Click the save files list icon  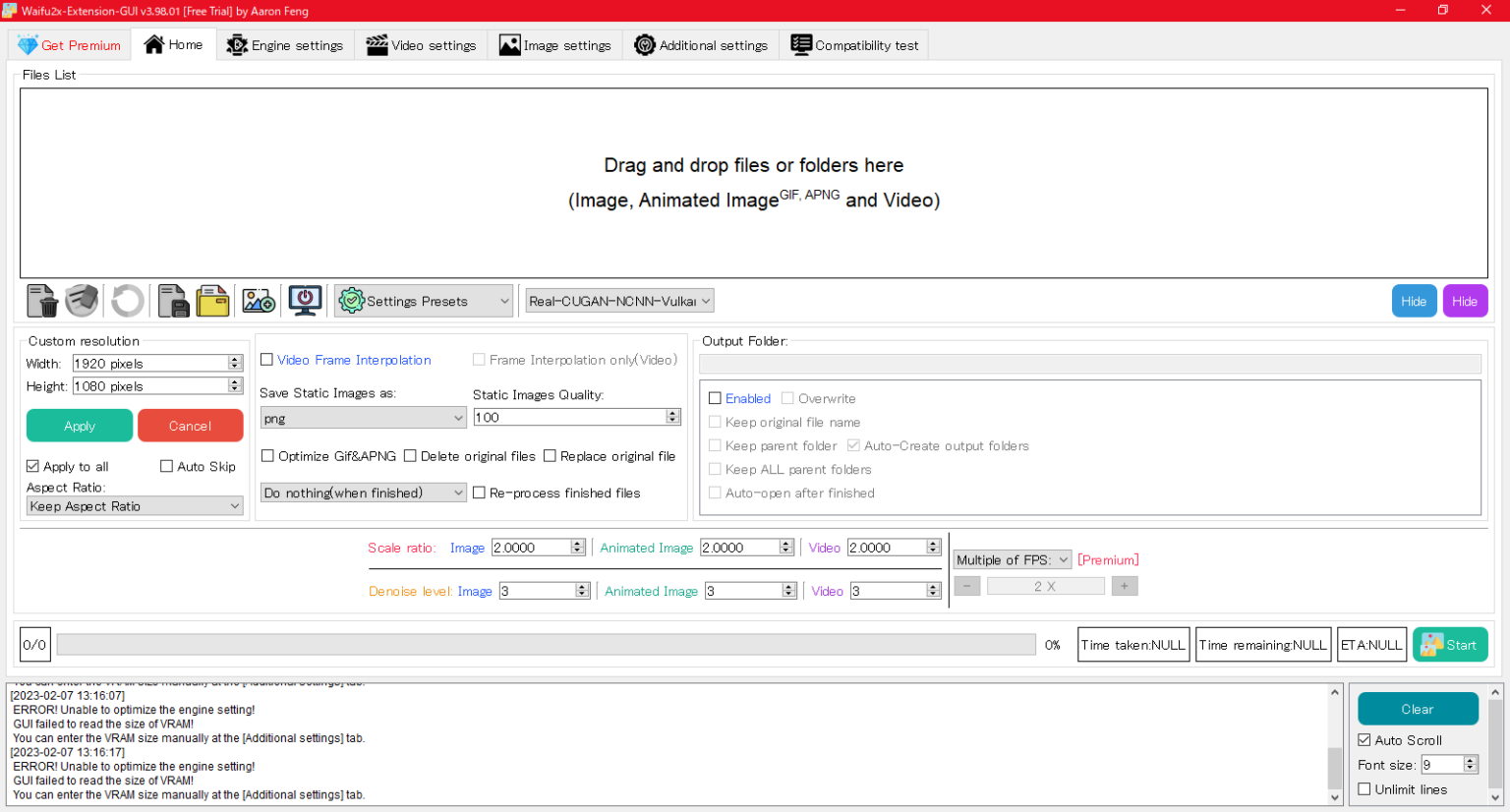click(x=173, y=301)
